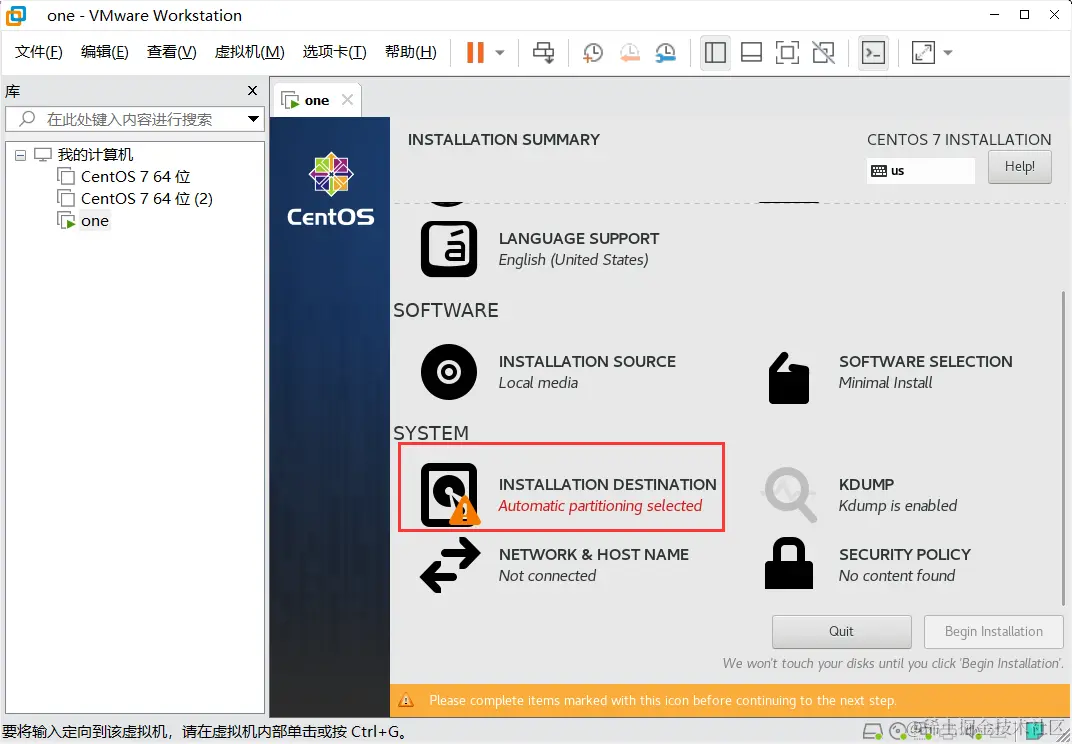Screen dimensions: 1072x744
Task: Select 我的计算机 in library tree
Action: coord(94,155)
